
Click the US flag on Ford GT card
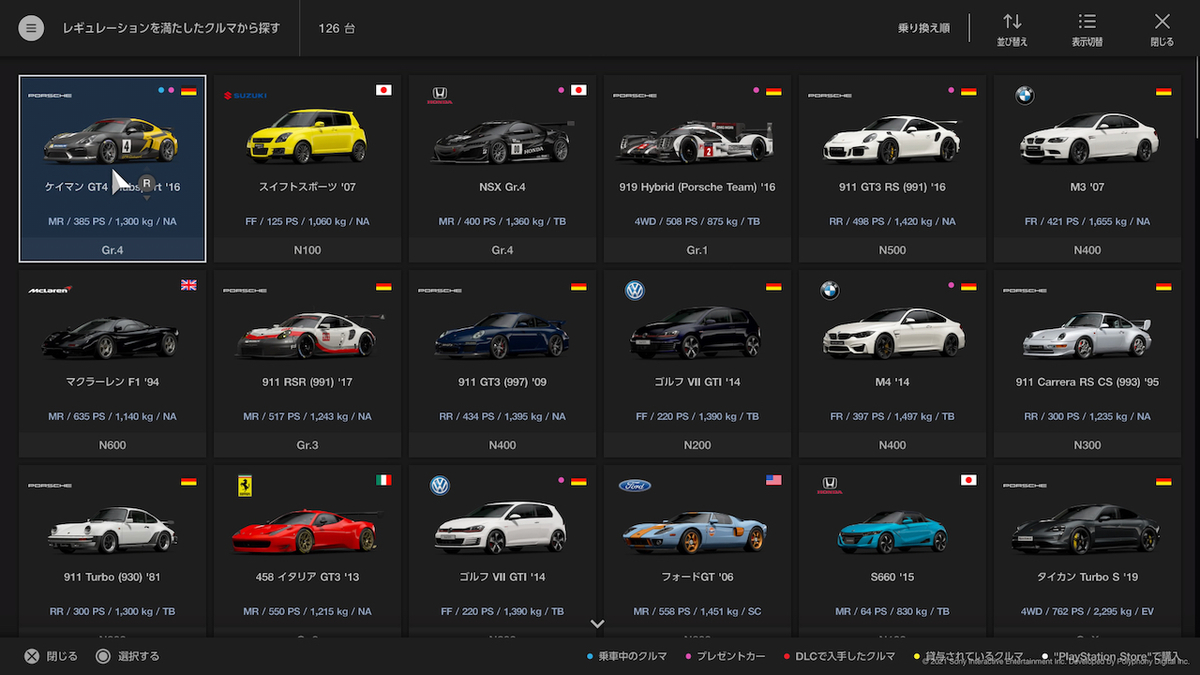click(773, 480)
